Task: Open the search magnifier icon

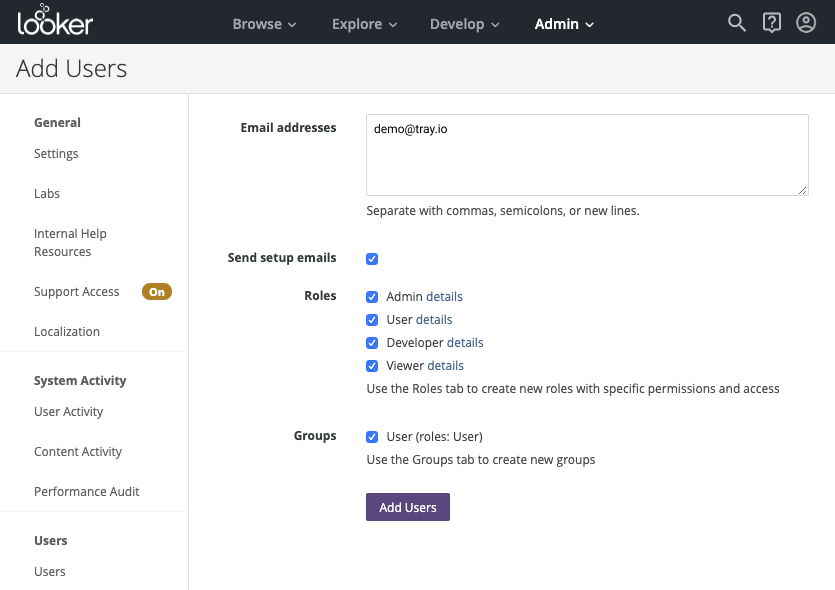Action: (737, 22)
